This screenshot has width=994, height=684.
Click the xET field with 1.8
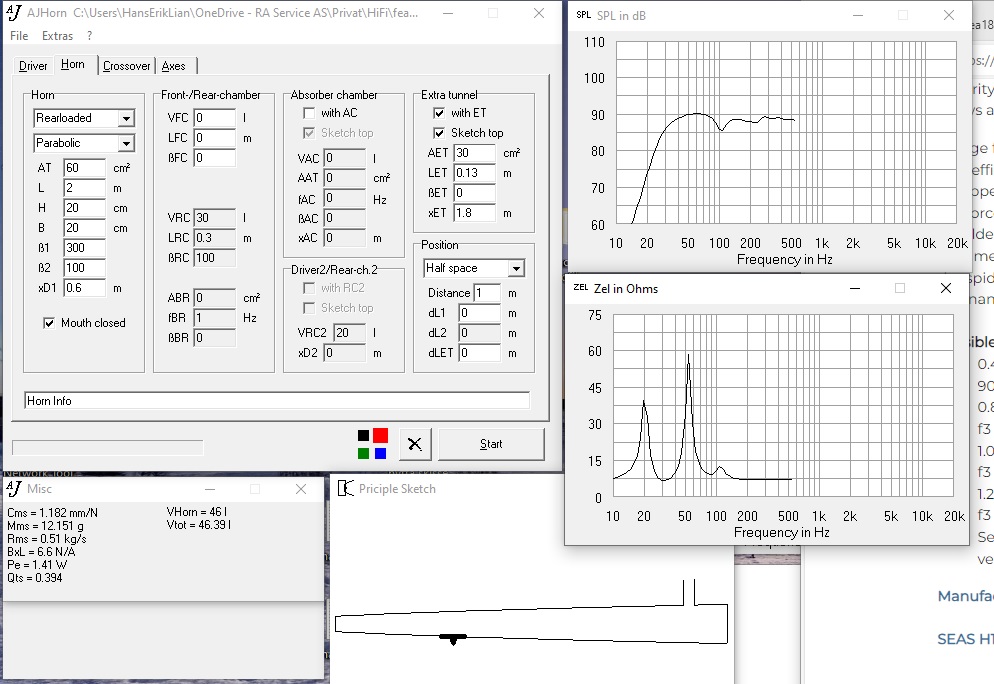475,213
